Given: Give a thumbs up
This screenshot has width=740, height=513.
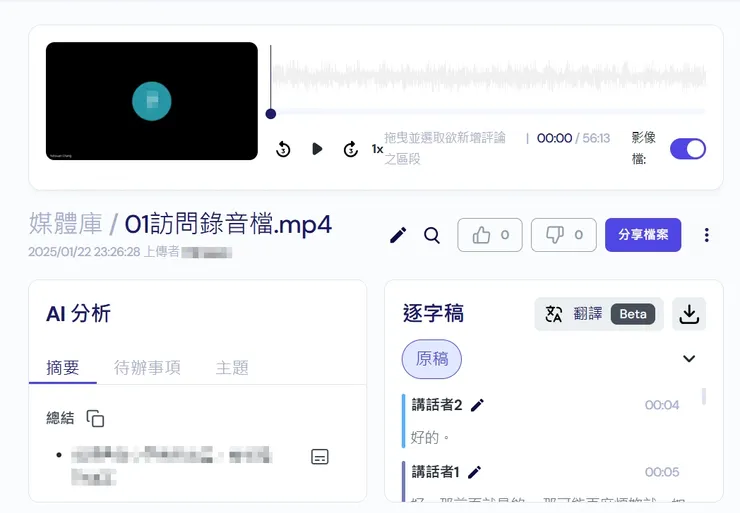Looking at the screenshot, I should click(490, 235).
